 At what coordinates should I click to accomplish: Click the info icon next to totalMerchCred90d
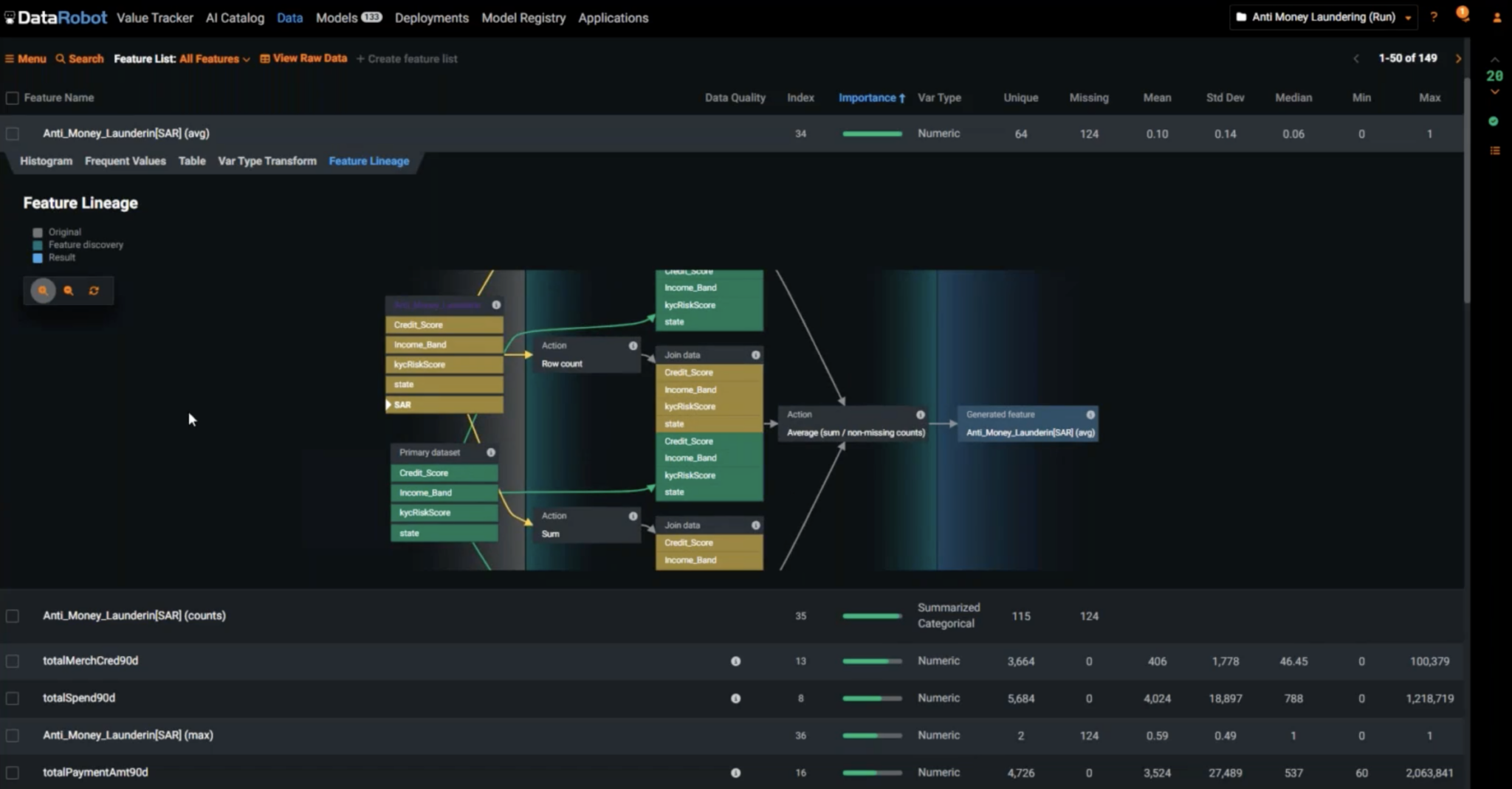[735, 661]
